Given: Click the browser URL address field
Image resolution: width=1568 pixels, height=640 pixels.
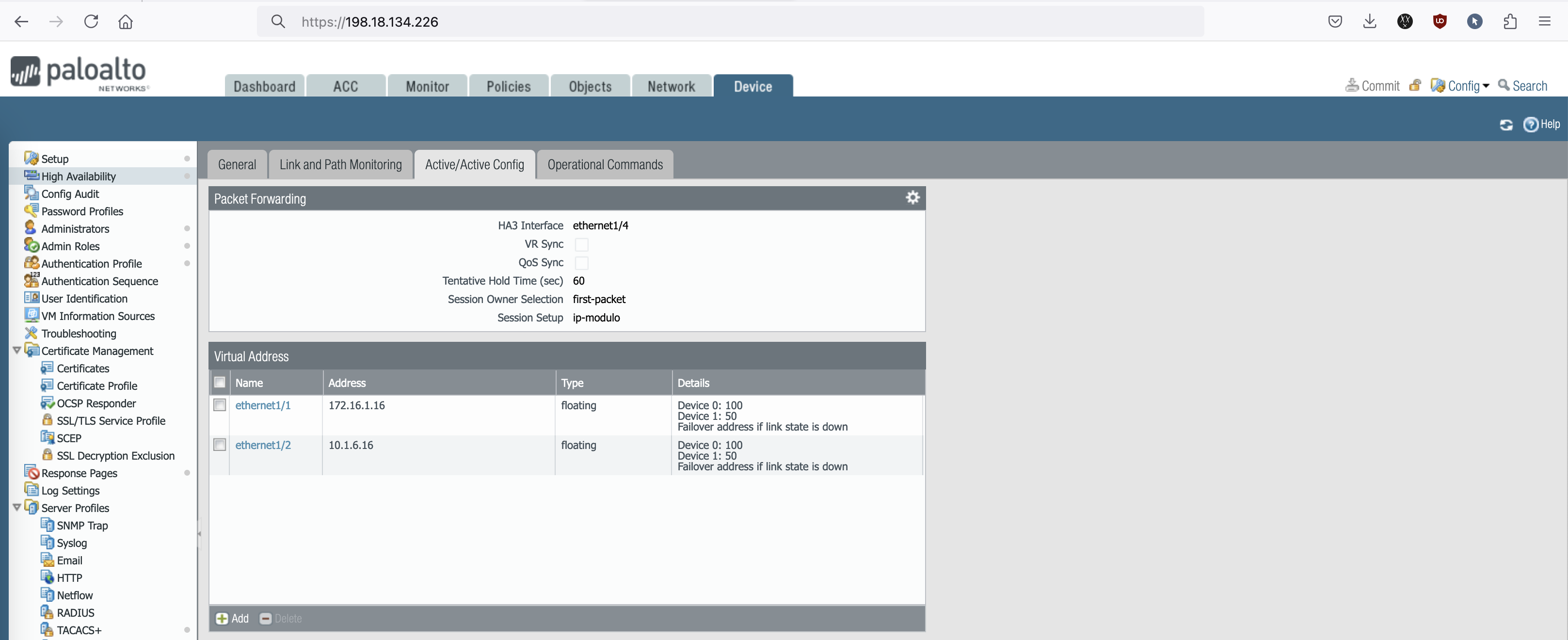Looking at the screenshot, I should tap(731, 22).
